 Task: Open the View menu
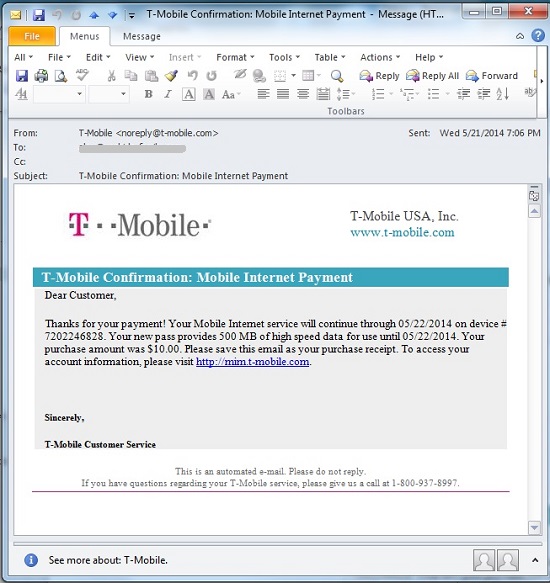(x=139, y=57)
